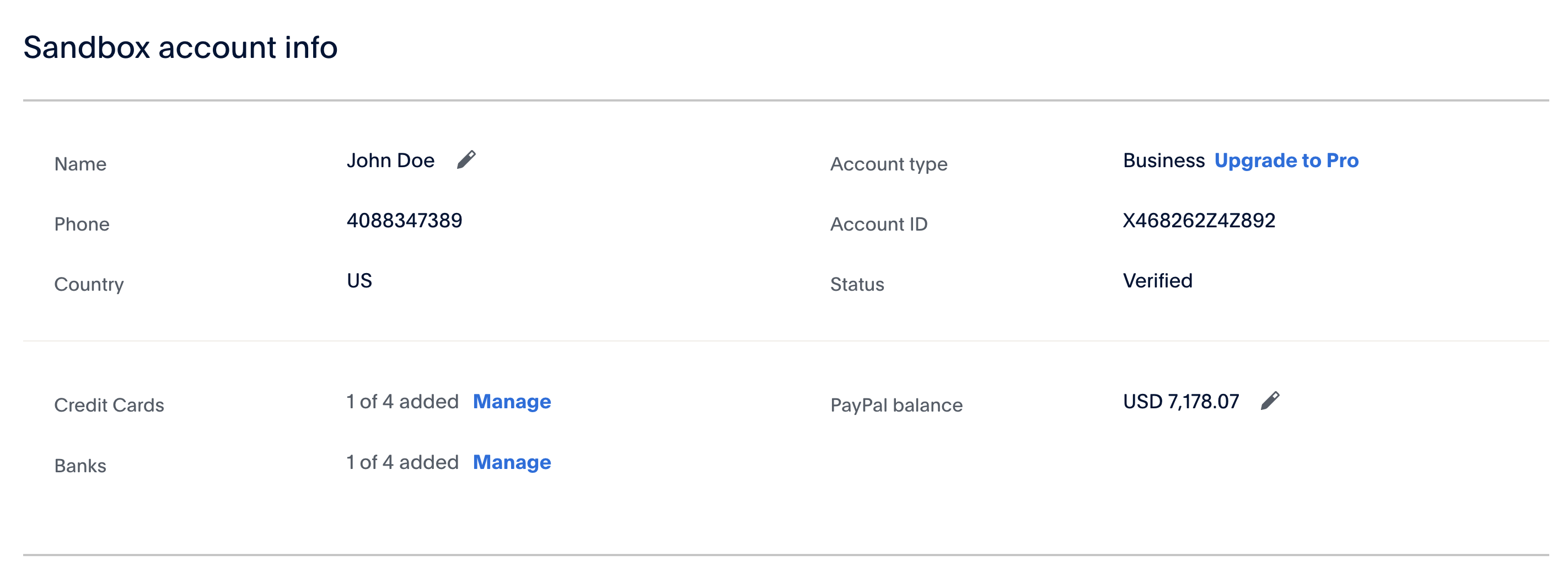Click the Status label
1568x576 pixels.
857,285
